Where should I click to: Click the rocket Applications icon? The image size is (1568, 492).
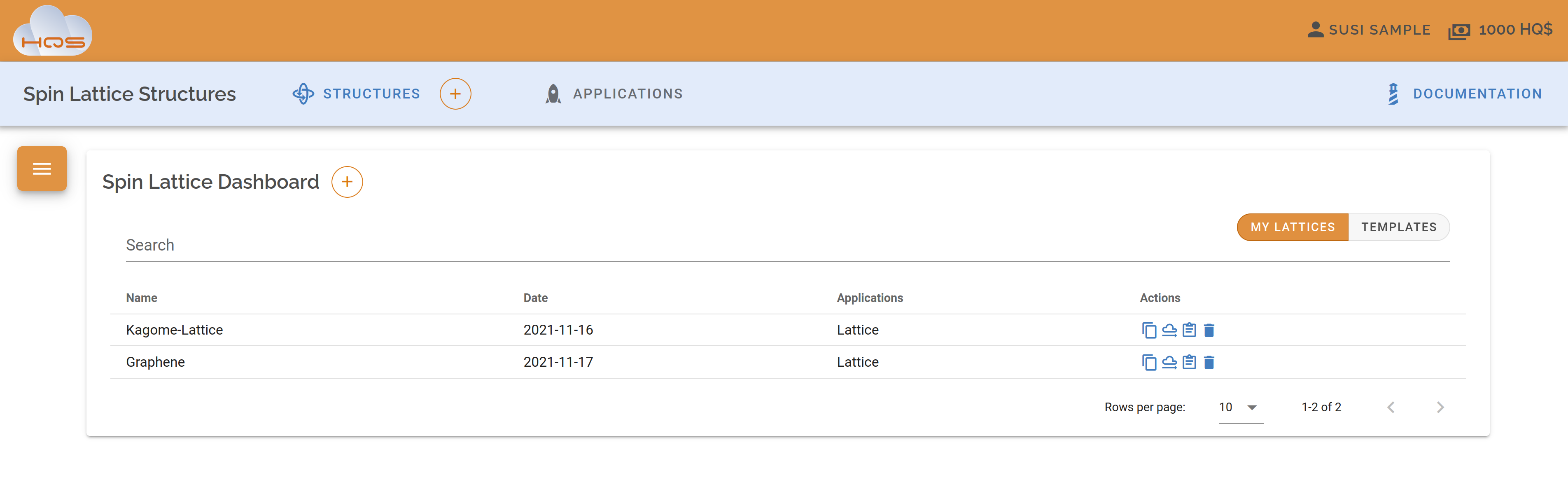(x=553, y=94)
